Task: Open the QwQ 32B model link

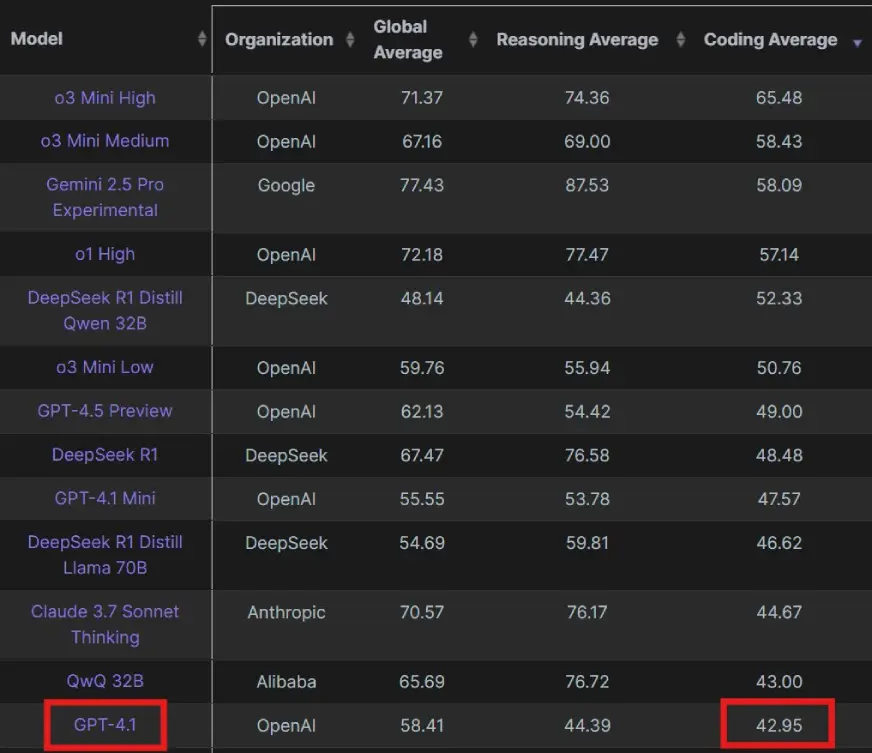Action: tap(105, 681)
